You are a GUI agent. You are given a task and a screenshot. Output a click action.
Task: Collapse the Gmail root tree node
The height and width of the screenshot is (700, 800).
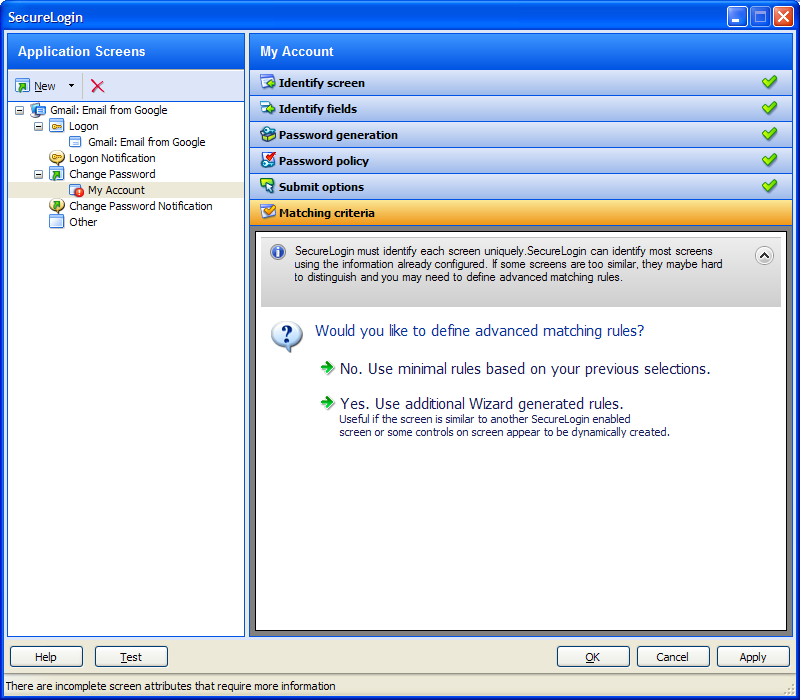click(20, 110)
